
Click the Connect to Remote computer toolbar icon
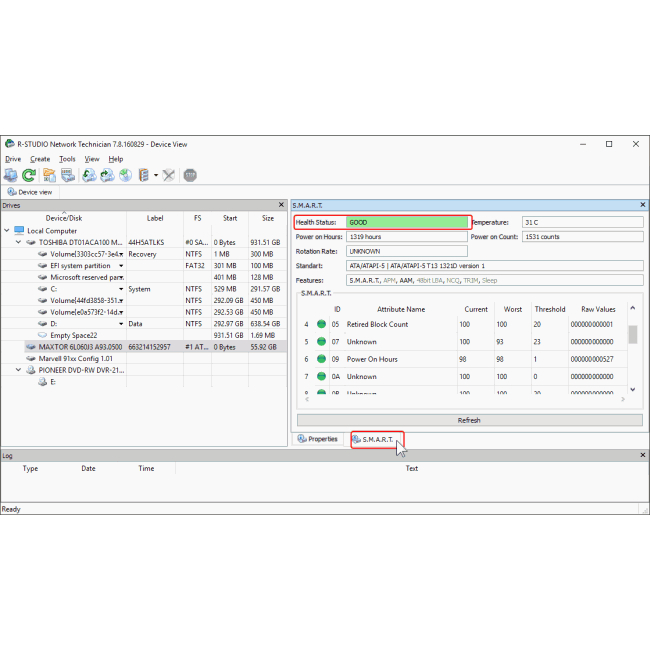(x=11, y=175)
